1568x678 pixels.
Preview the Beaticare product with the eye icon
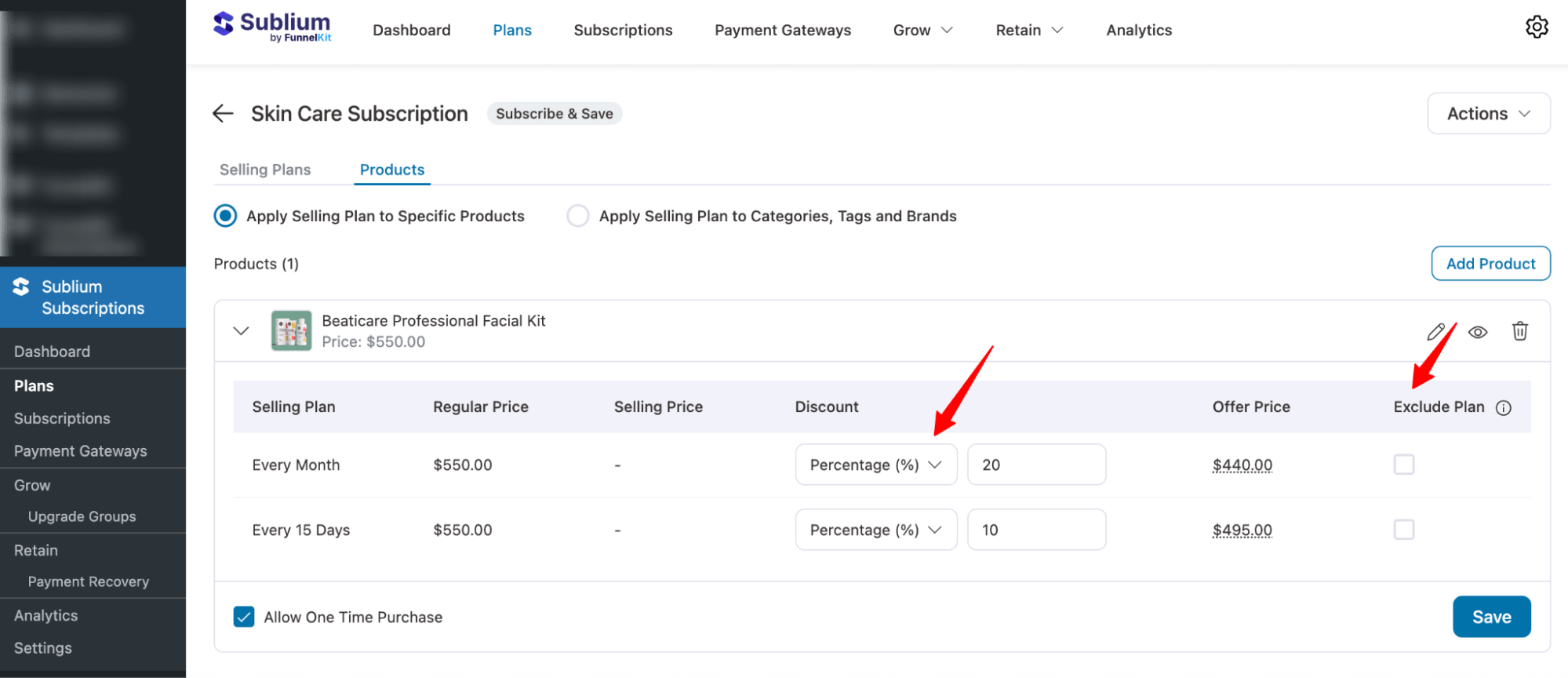point(1478,332)
